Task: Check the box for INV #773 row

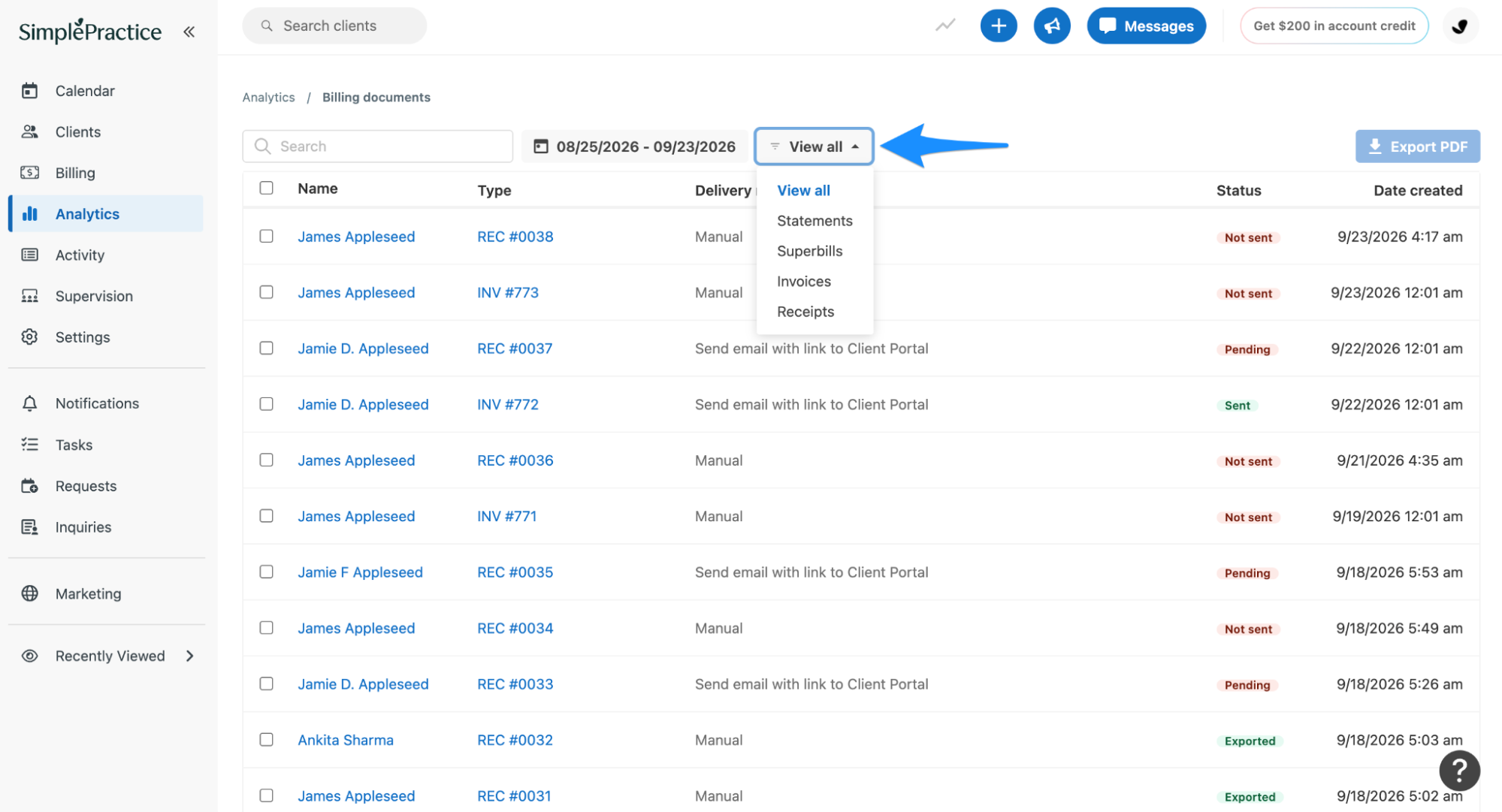Action: [x=267, y=292]
